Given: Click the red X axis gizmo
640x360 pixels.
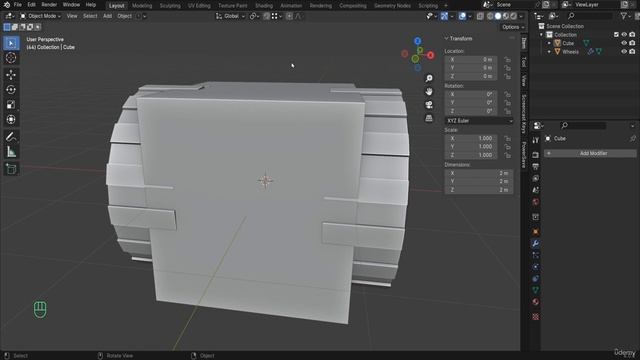Looking at the screenshot, I should [x=431, y=55].
